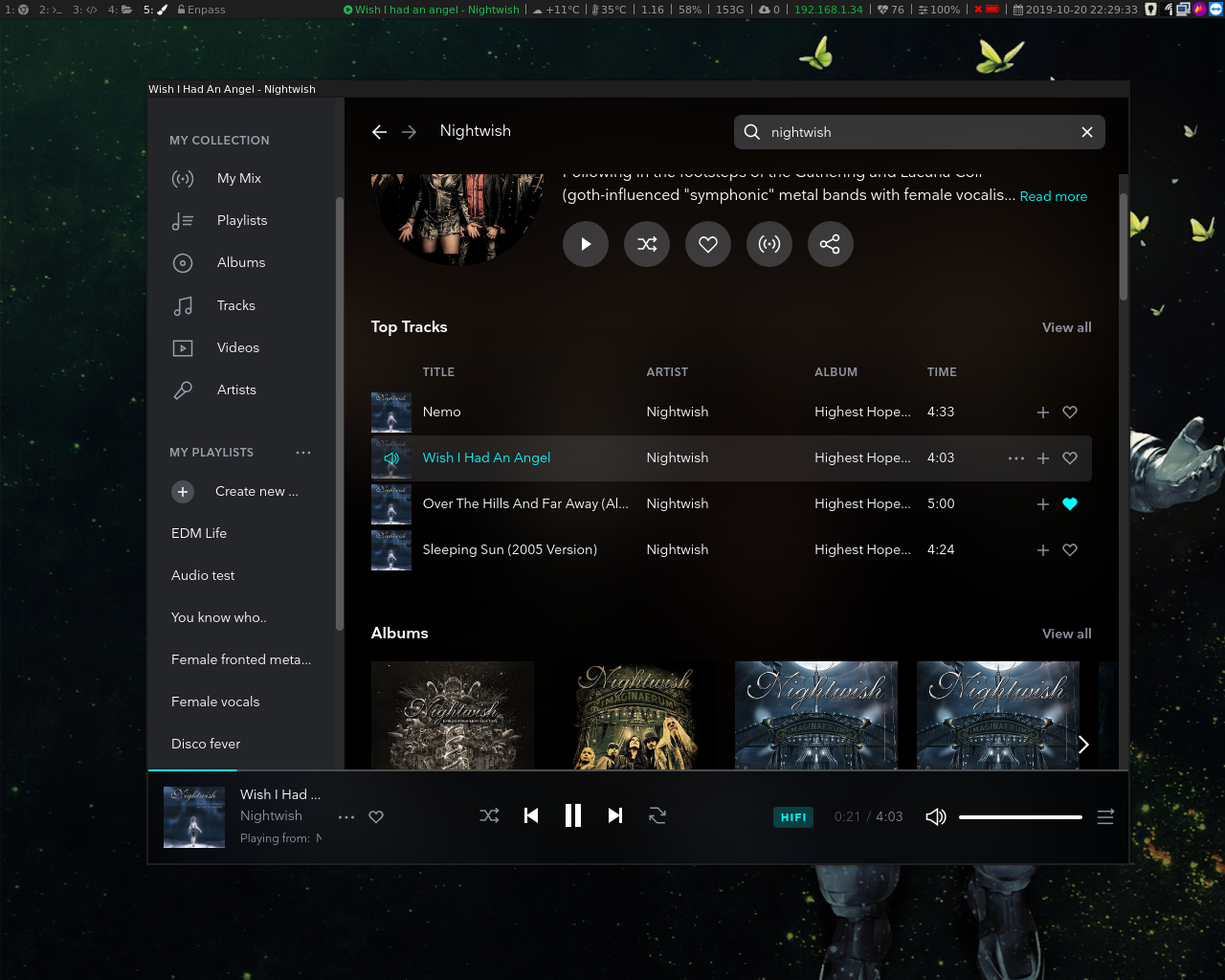Screen dimensions: 1225x980
Task: Share the Nightwish artist page
Action: point(830,244)
